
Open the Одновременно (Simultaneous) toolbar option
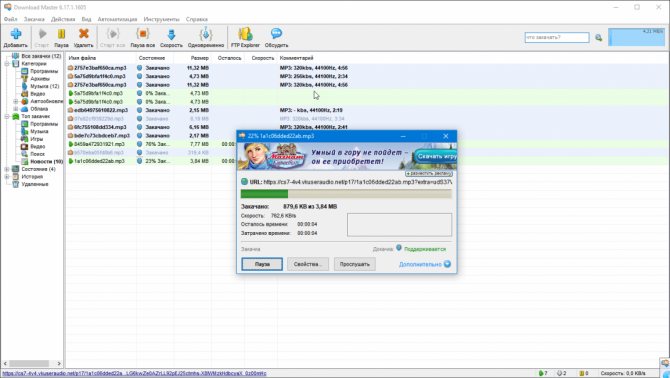click(x=206, y=38)
